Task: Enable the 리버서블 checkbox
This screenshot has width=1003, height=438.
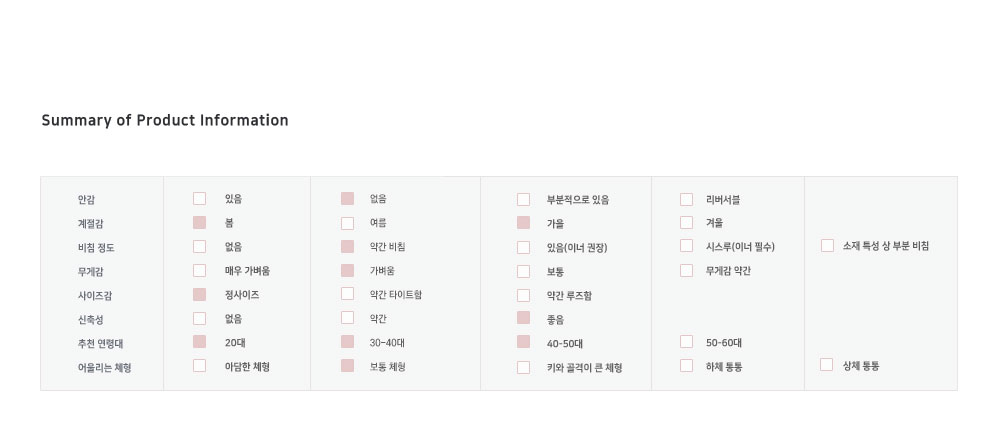Action: [x=687, y=199]
